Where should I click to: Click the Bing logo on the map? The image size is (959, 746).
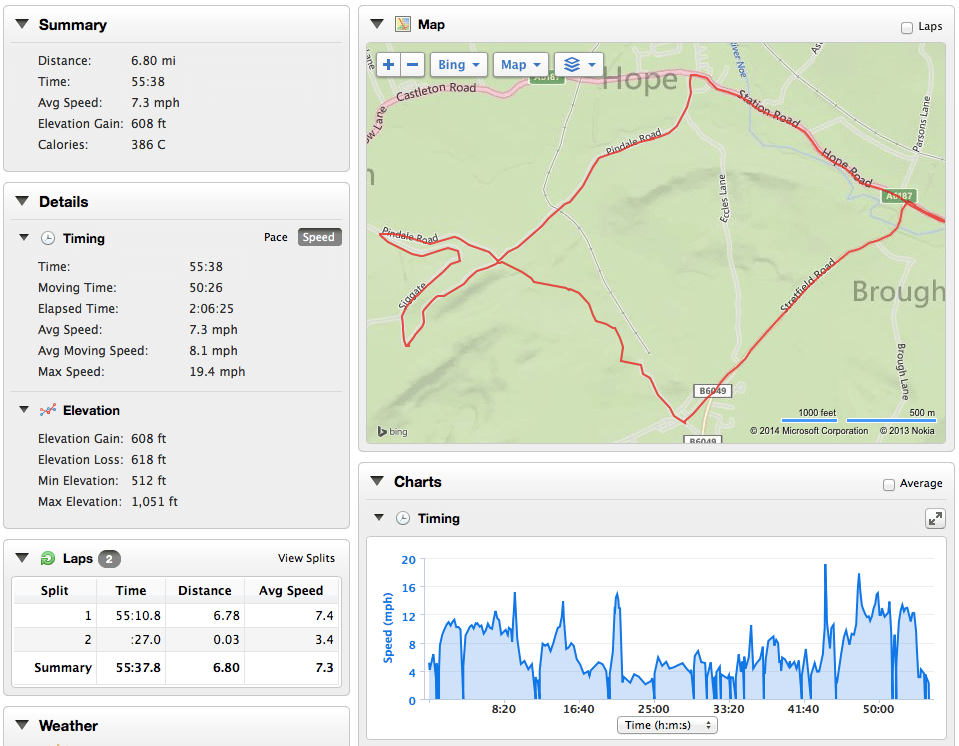(x=392, y=432)
